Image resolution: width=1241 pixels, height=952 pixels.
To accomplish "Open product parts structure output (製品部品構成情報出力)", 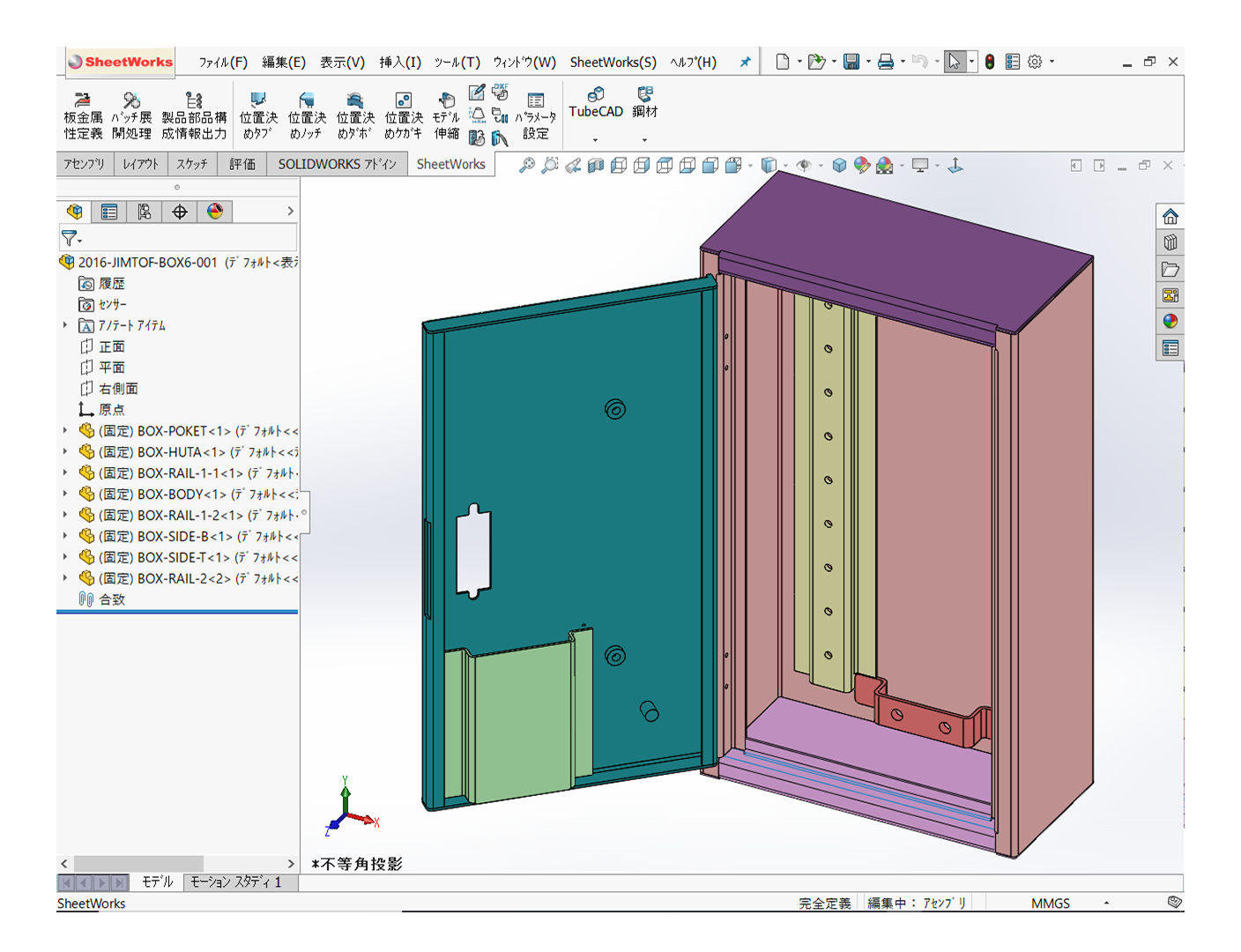I will point(194,115).
